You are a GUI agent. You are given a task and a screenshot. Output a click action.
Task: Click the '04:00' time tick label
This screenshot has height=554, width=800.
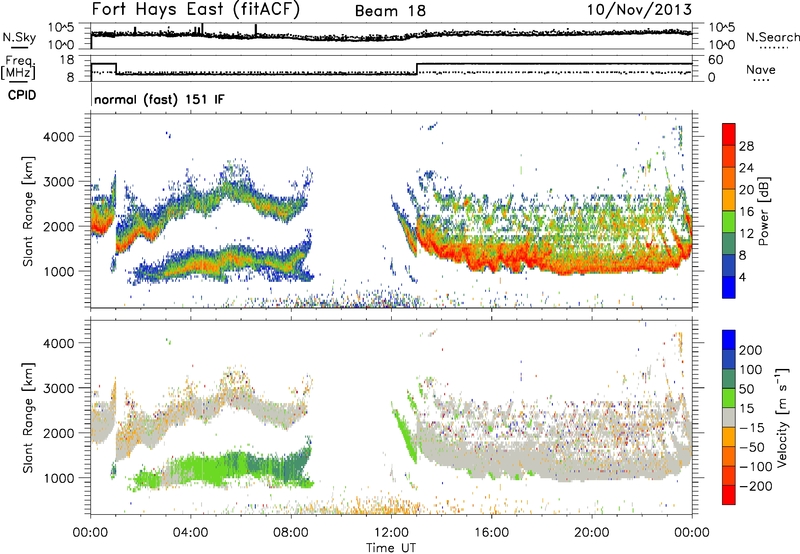[x=191, y=533]
